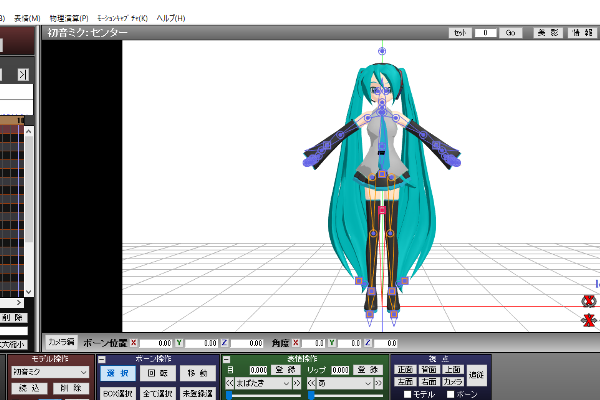Click the 読込 model load button
This screenshot has width=600, height=400.
29,388
